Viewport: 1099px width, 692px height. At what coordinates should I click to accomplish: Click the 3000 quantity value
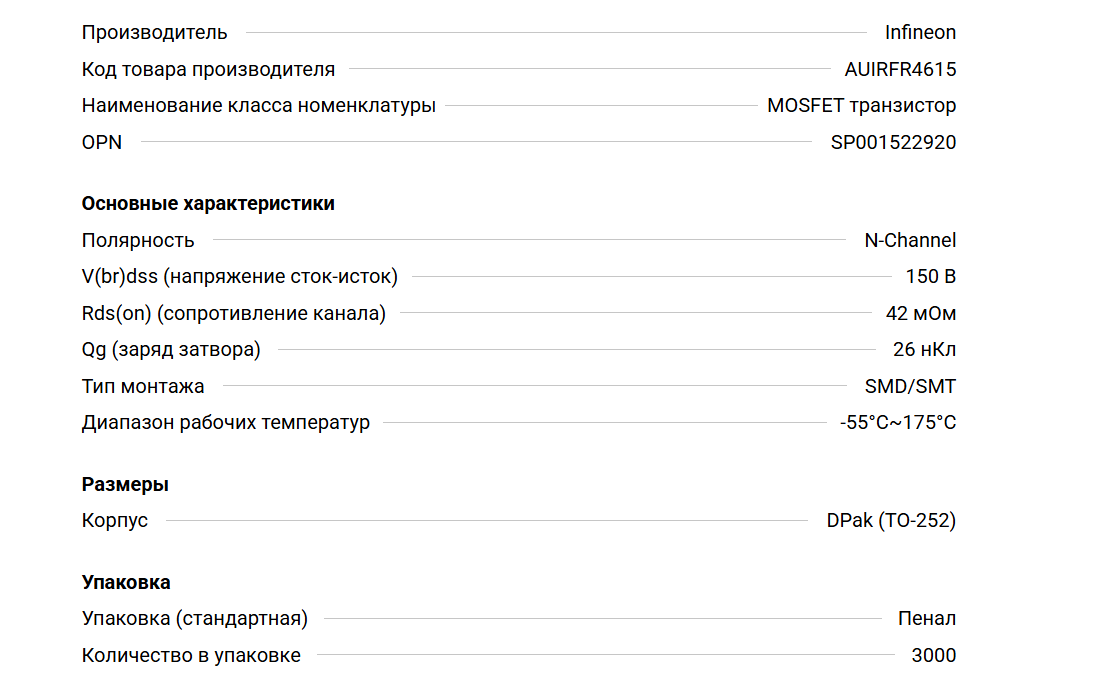[934, 655]
